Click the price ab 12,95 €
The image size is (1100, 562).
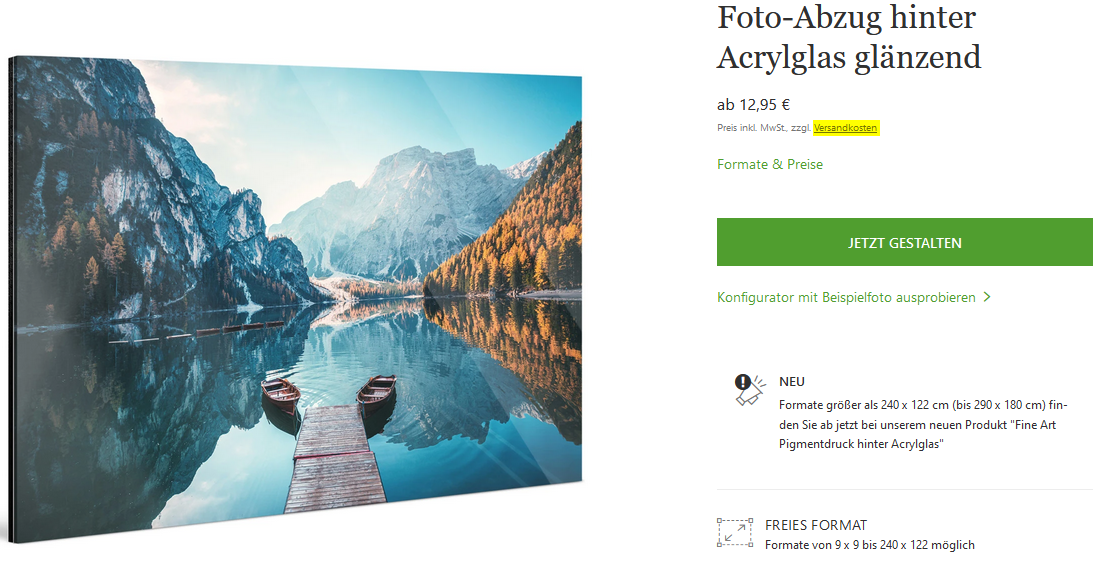pyautogui.click(x=753, y=105)
